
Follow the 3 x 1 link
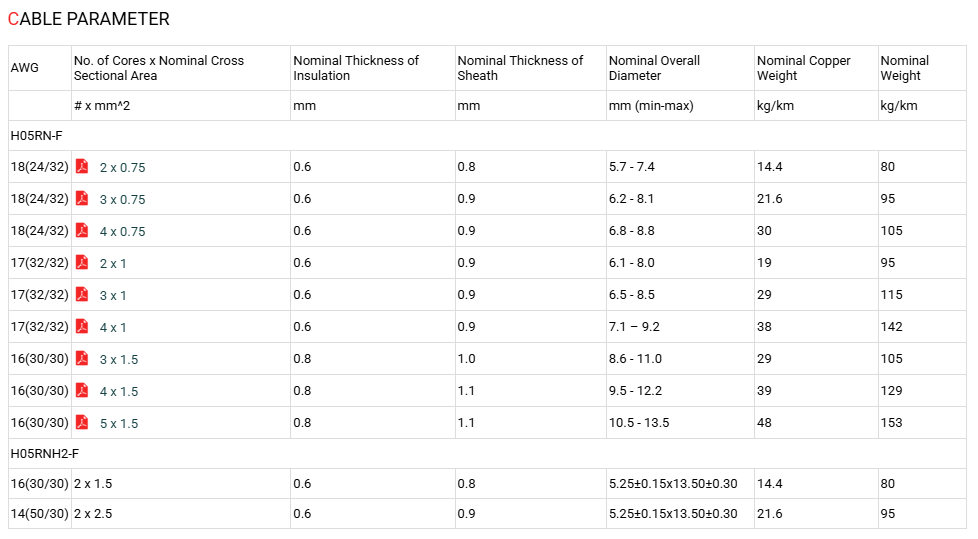(113, 296)
